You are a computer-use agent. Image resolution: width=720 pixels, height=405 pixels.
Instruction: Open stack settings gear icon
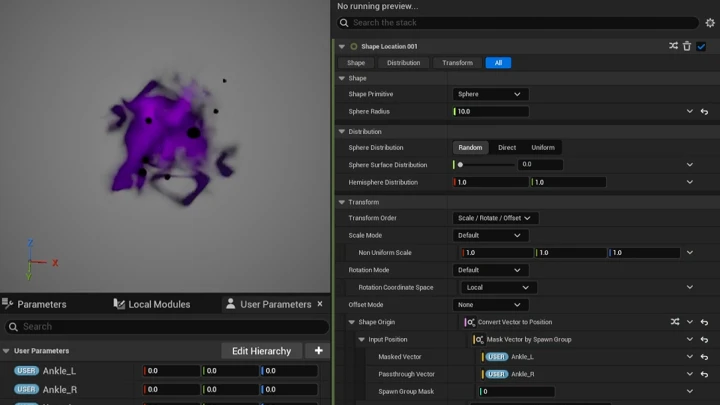click(x=710, y=22)
